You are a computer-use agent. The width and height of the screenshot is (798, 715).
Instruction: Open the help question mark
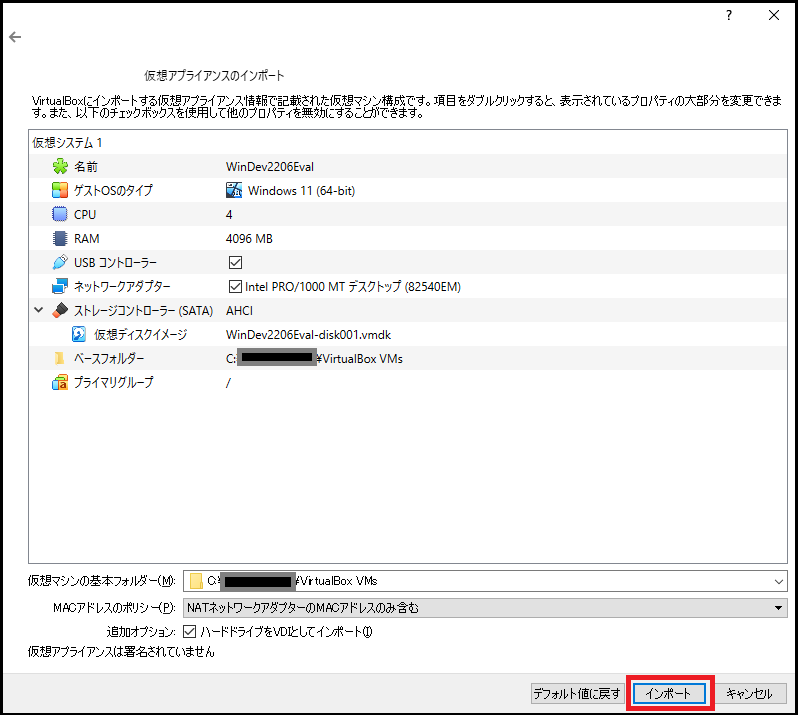point(729,15)
